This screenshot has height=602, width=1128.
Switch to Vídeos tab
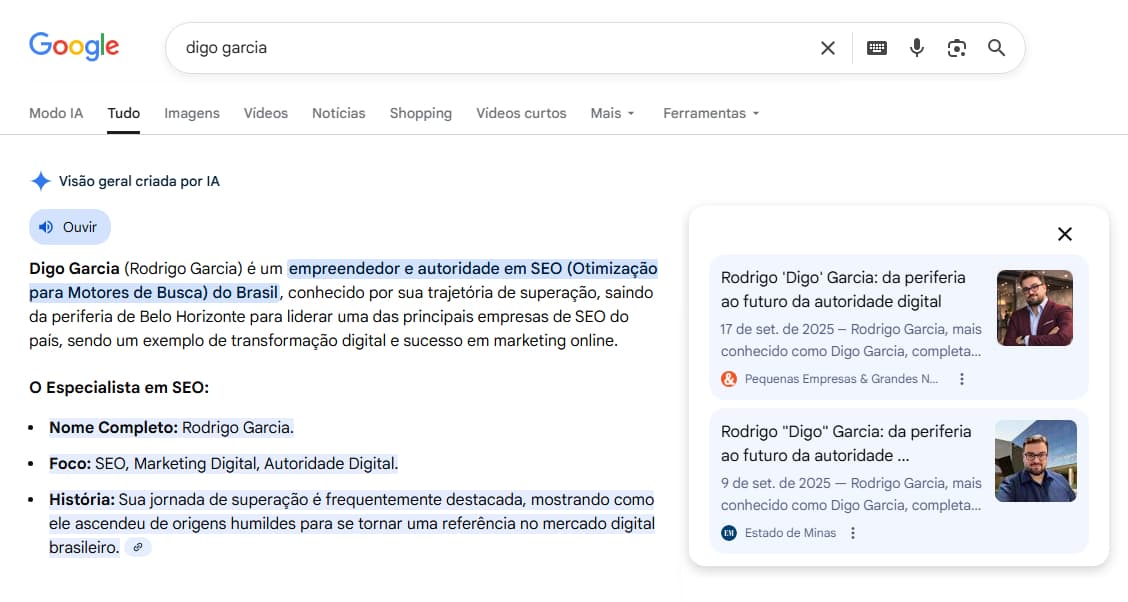coord(265,114)
